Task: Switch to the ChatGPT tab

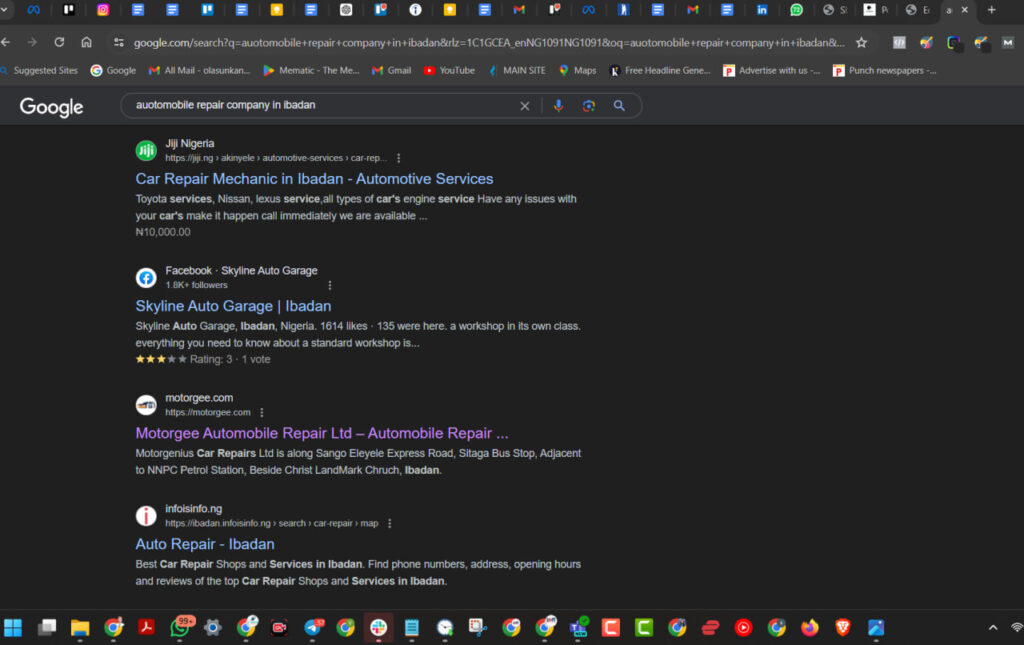Action: point(346,10)
